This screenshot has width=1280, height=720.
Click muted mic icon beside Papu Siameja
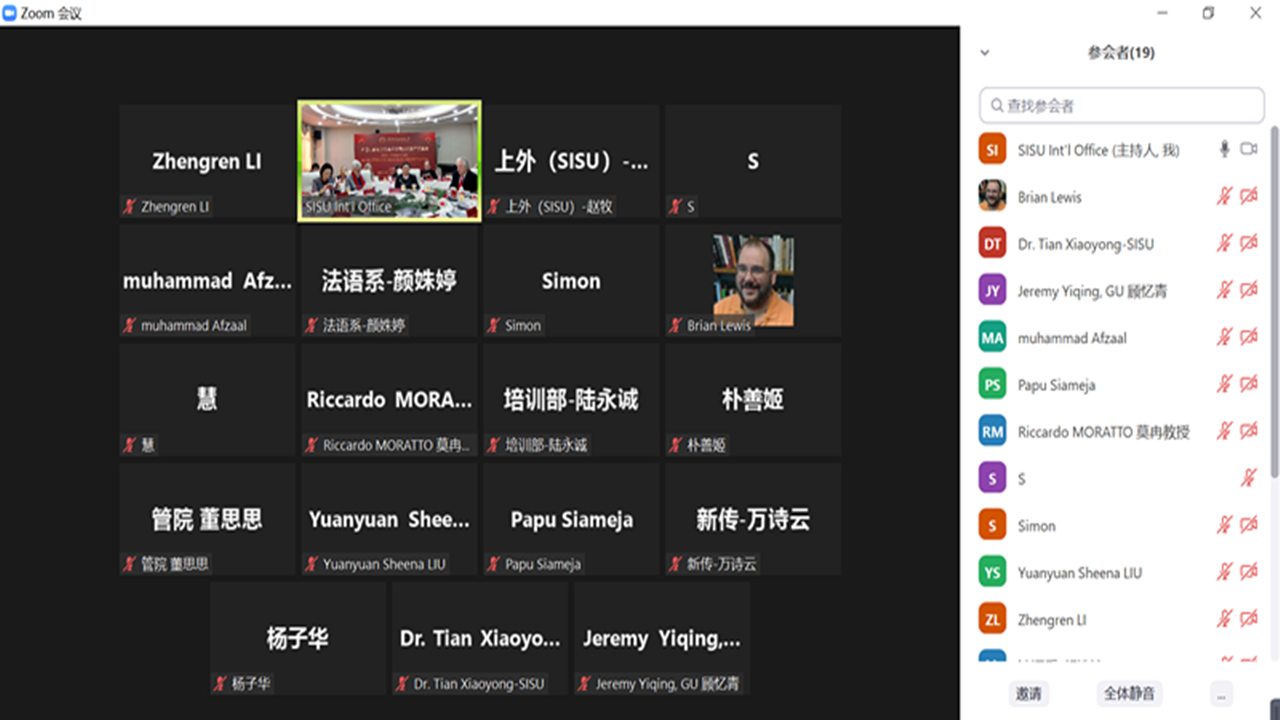(1224, 384)
